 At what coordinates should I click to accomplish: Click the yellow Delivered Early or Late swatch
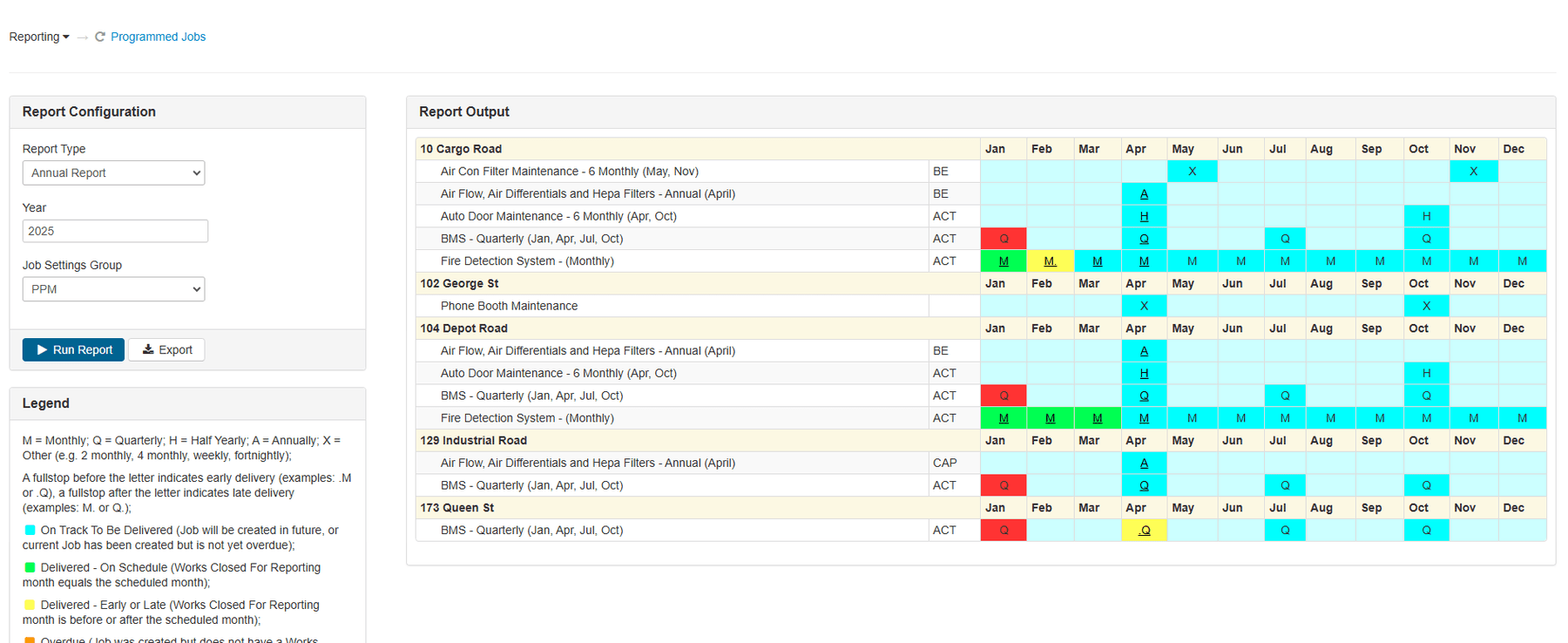[30, 605]
